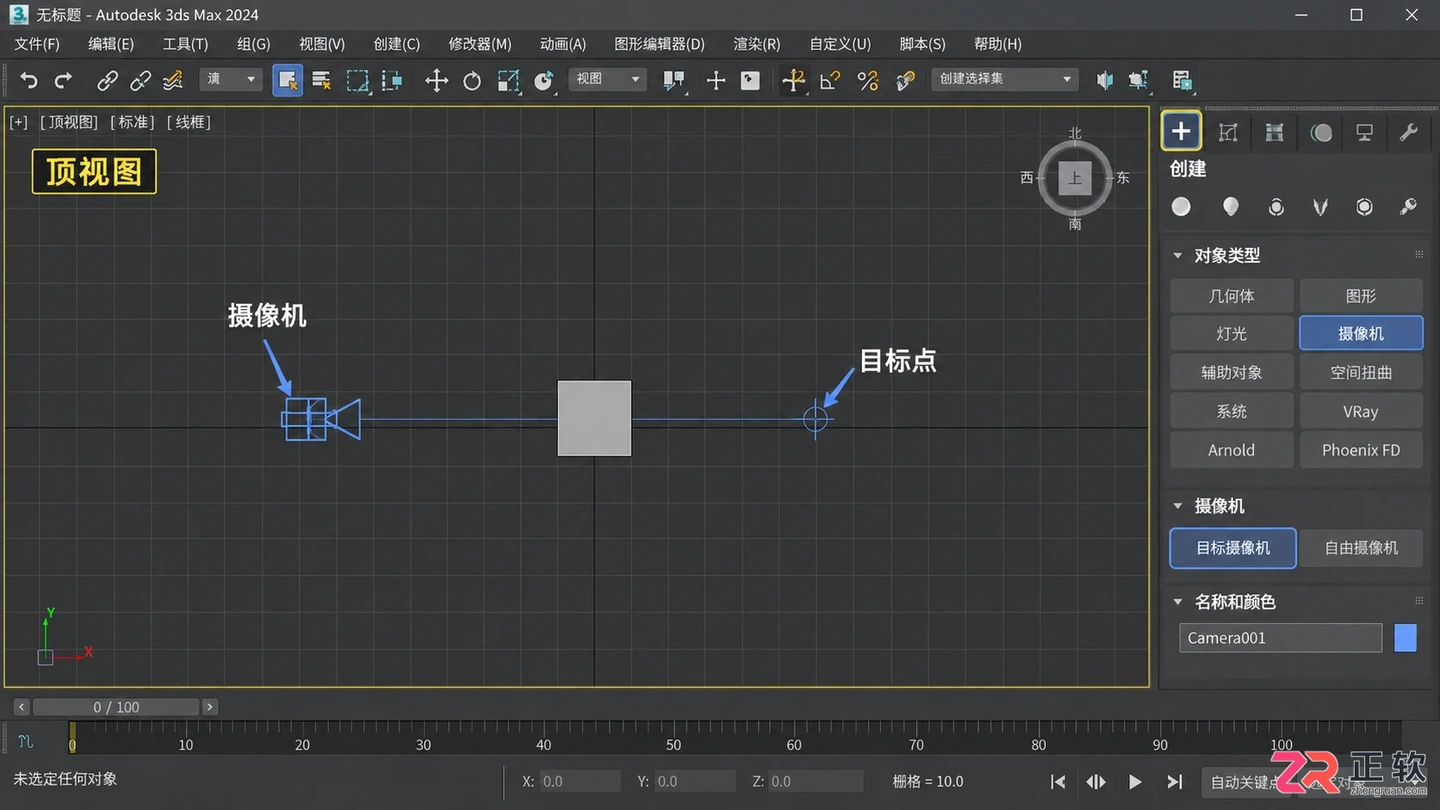Activate the Select and Scale tool
1440x810 pixels.
(x=508, y=80)
